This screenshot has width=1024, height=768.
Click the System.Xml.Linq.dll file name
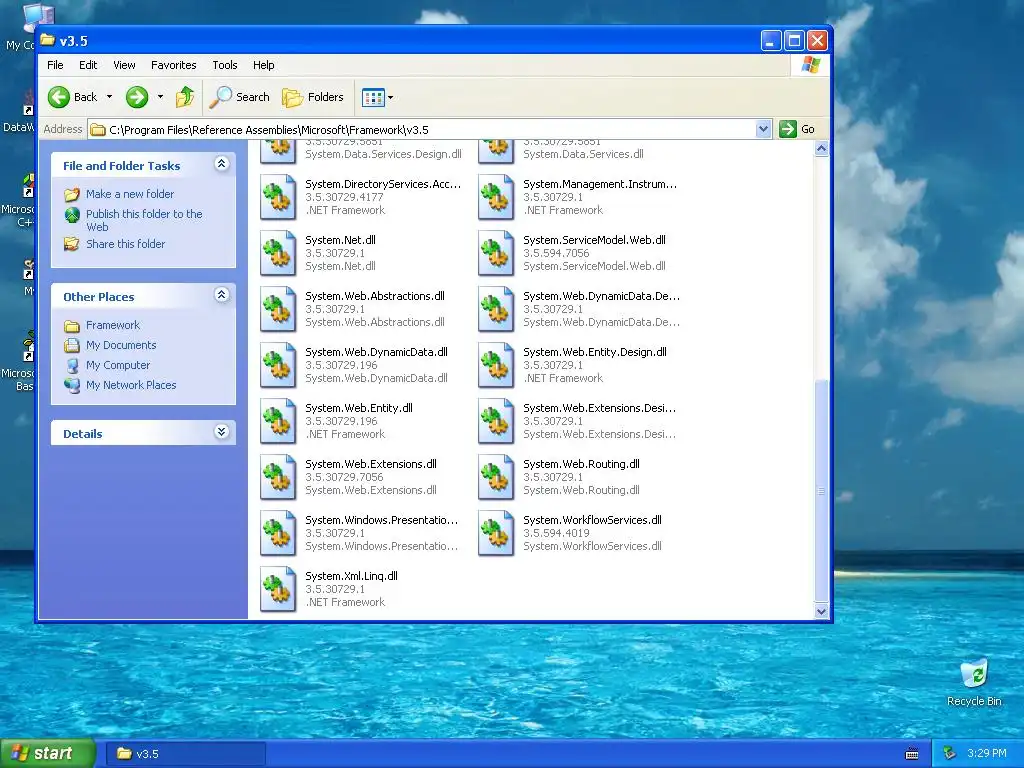351,576
